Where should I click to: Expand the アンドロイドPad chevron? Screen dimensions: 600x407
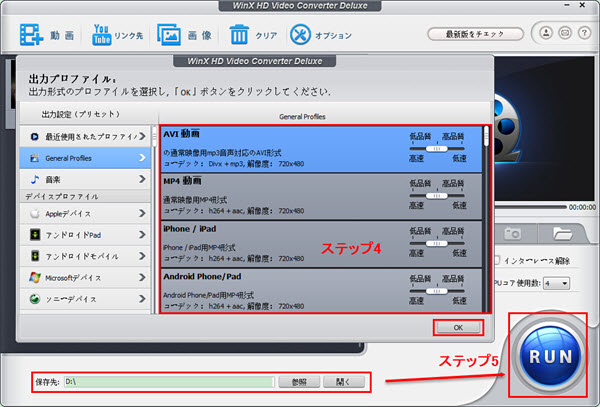(x=142, y=234)
